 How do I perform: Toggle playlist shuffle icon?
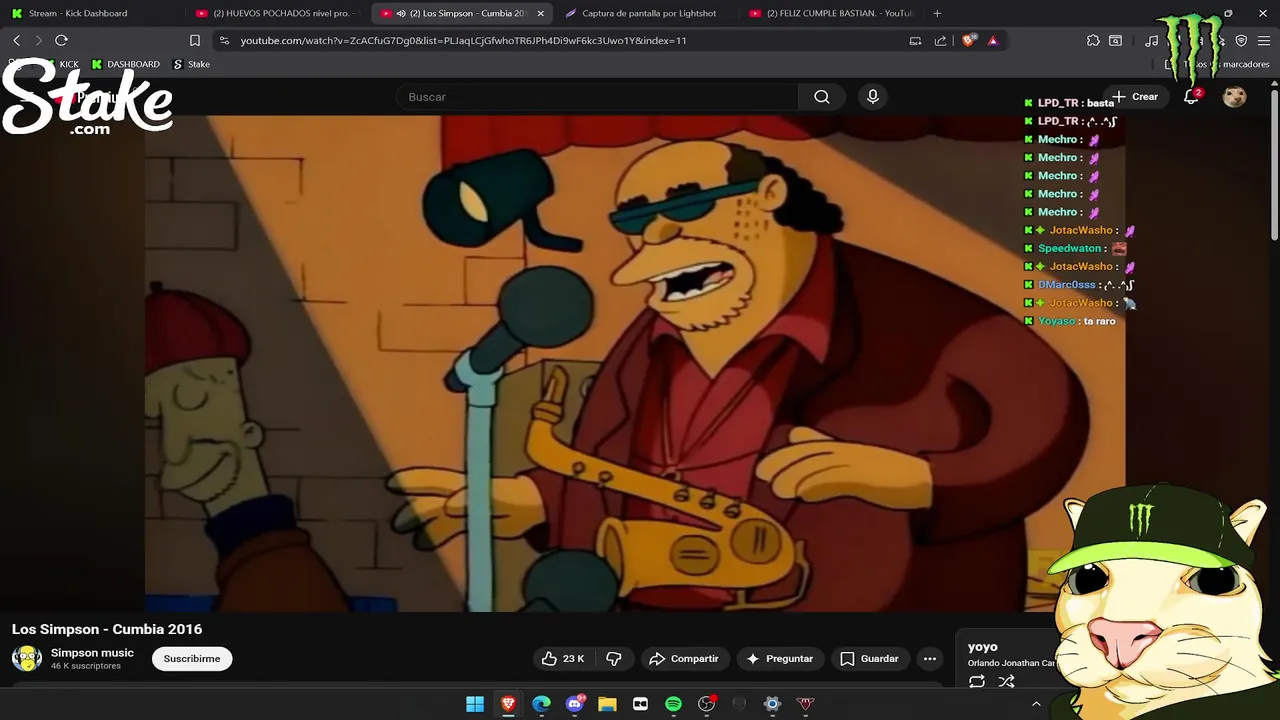(1007, 682)
